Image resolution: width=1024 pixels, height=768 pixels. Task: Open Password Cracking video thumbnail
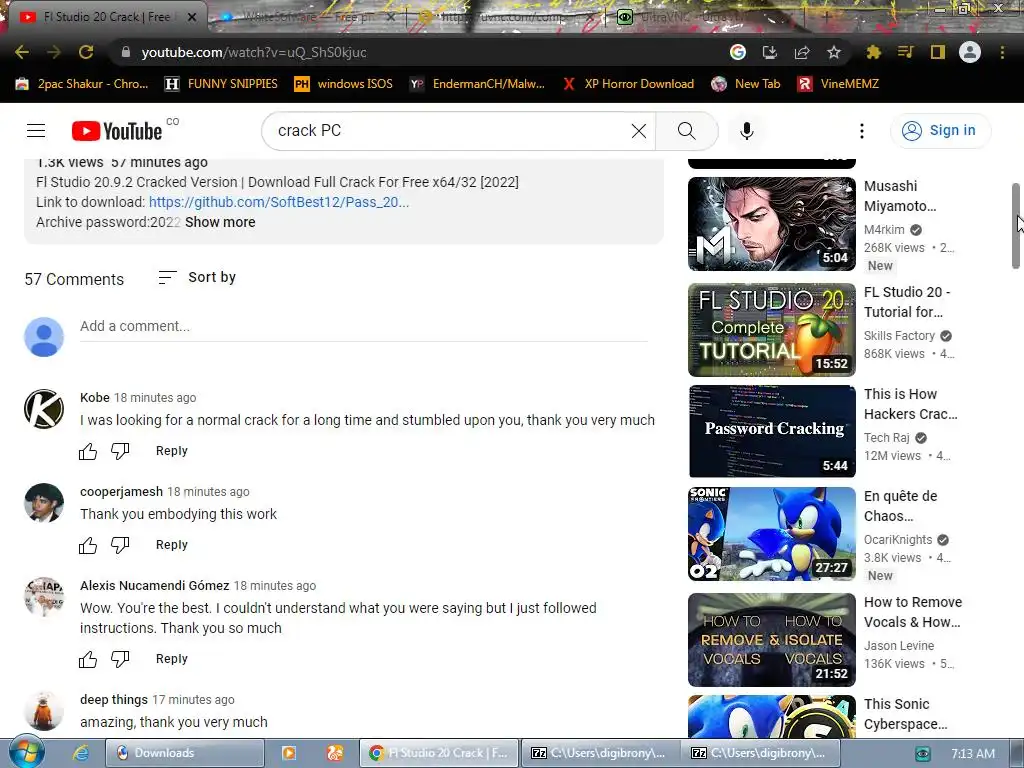tap(771, 432)
